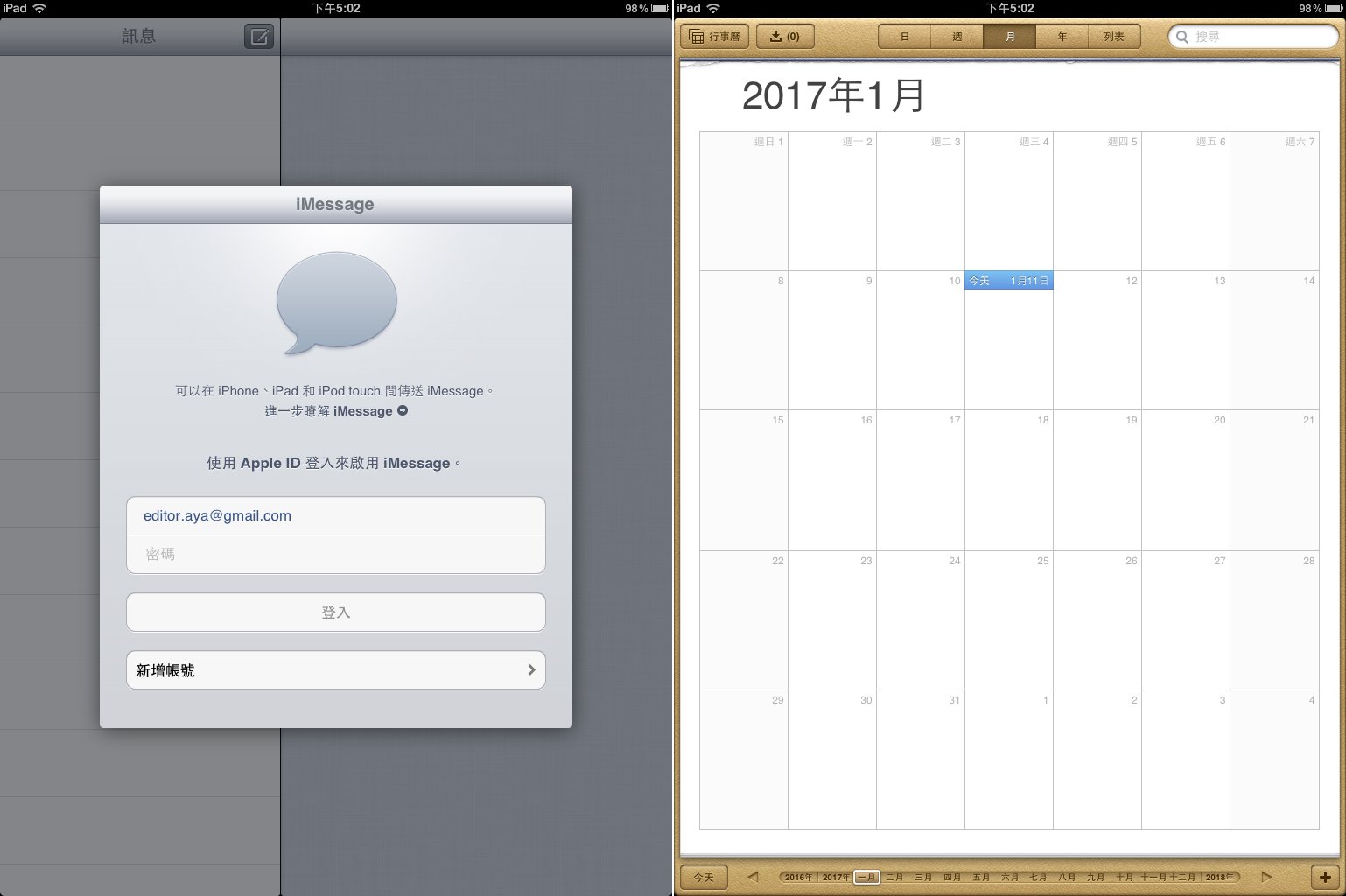Screen dimensions: 1346x896
Task: Click the 2017年1月 month heading
Action: point(833,95)
